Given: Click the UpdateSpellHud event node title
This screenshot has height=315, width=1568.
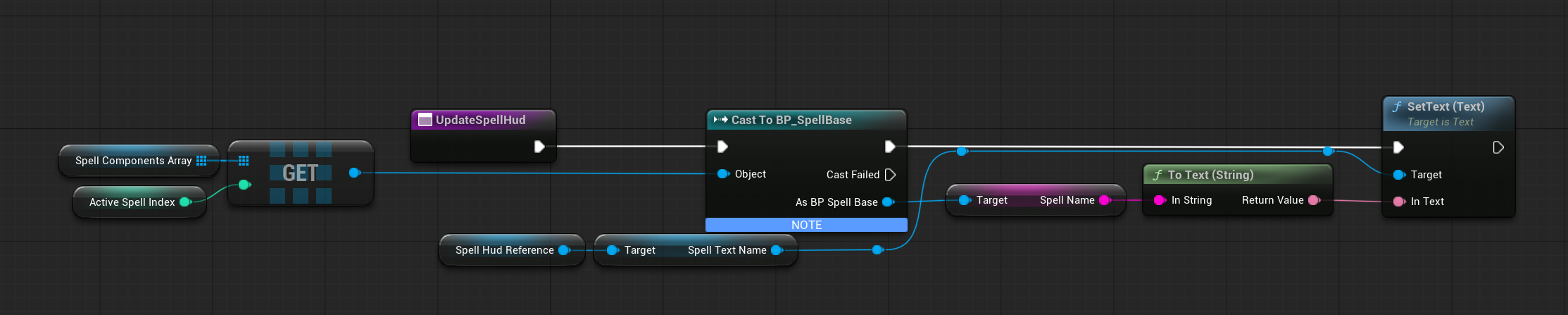Looking at the screenshot, I should (x=480, y=120).
